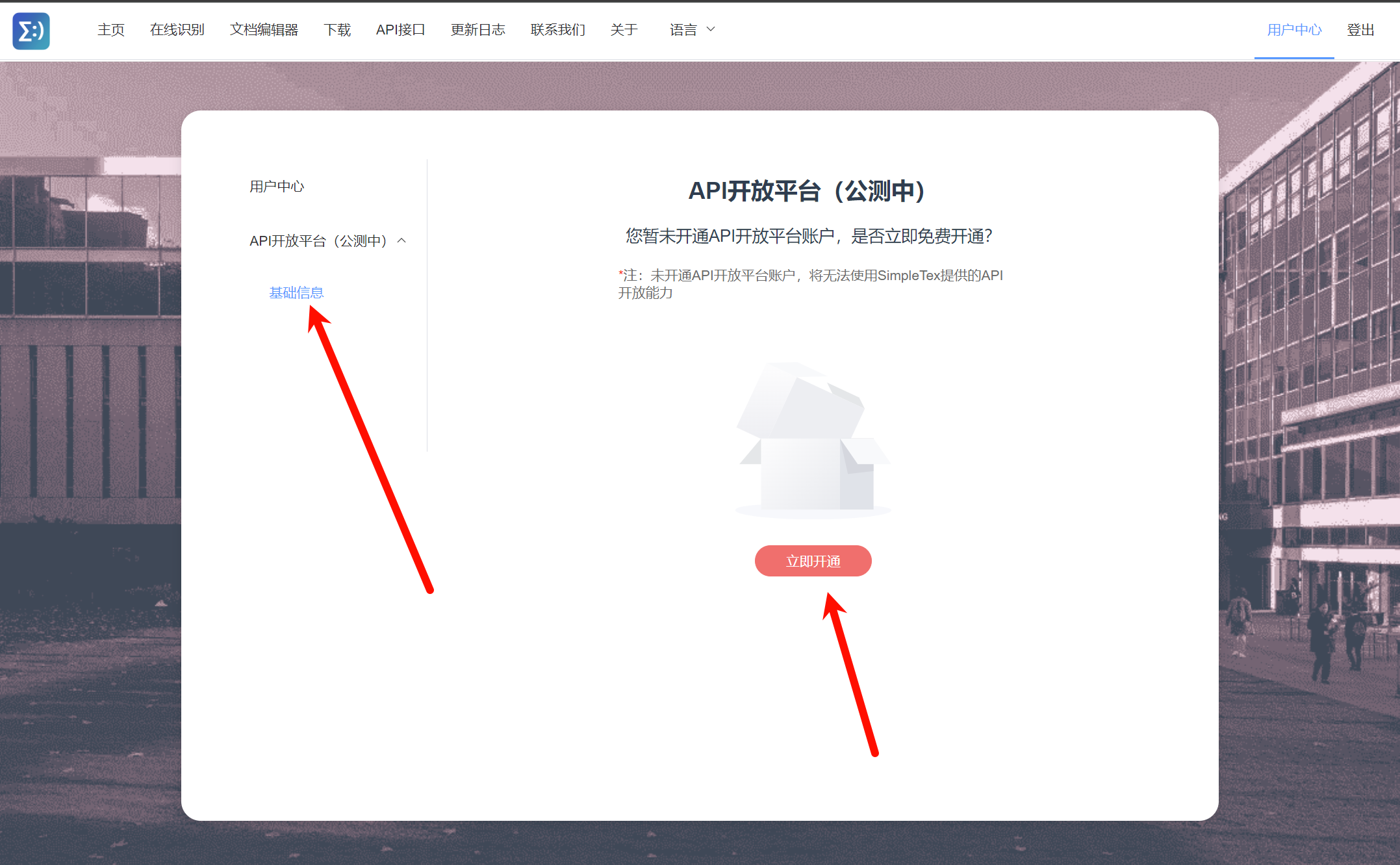Click the collapse arrow beside API开放平台（公测中）
The width and height of the screenshot is (1400, 865).
[401, 240]
